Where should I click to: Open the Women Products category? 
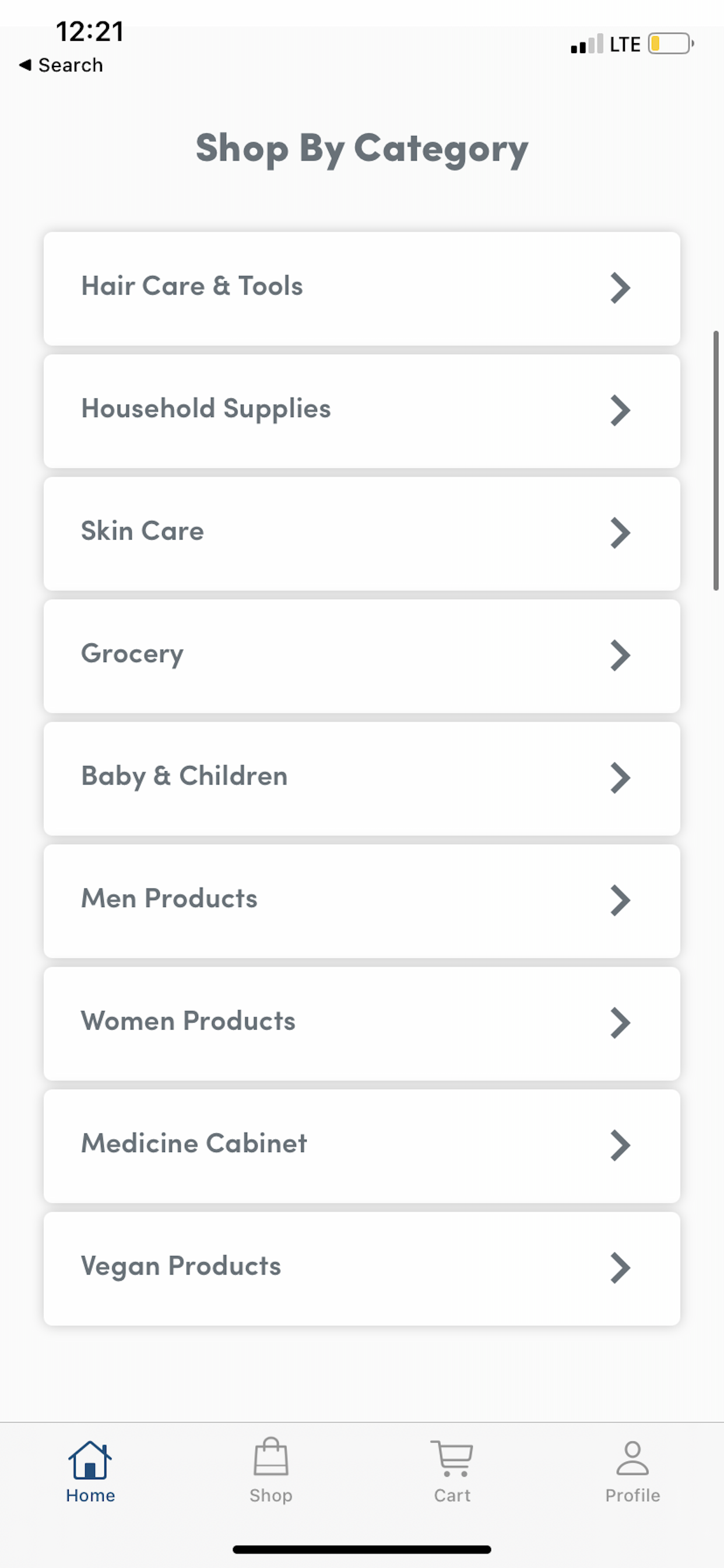pos(362,1023)
